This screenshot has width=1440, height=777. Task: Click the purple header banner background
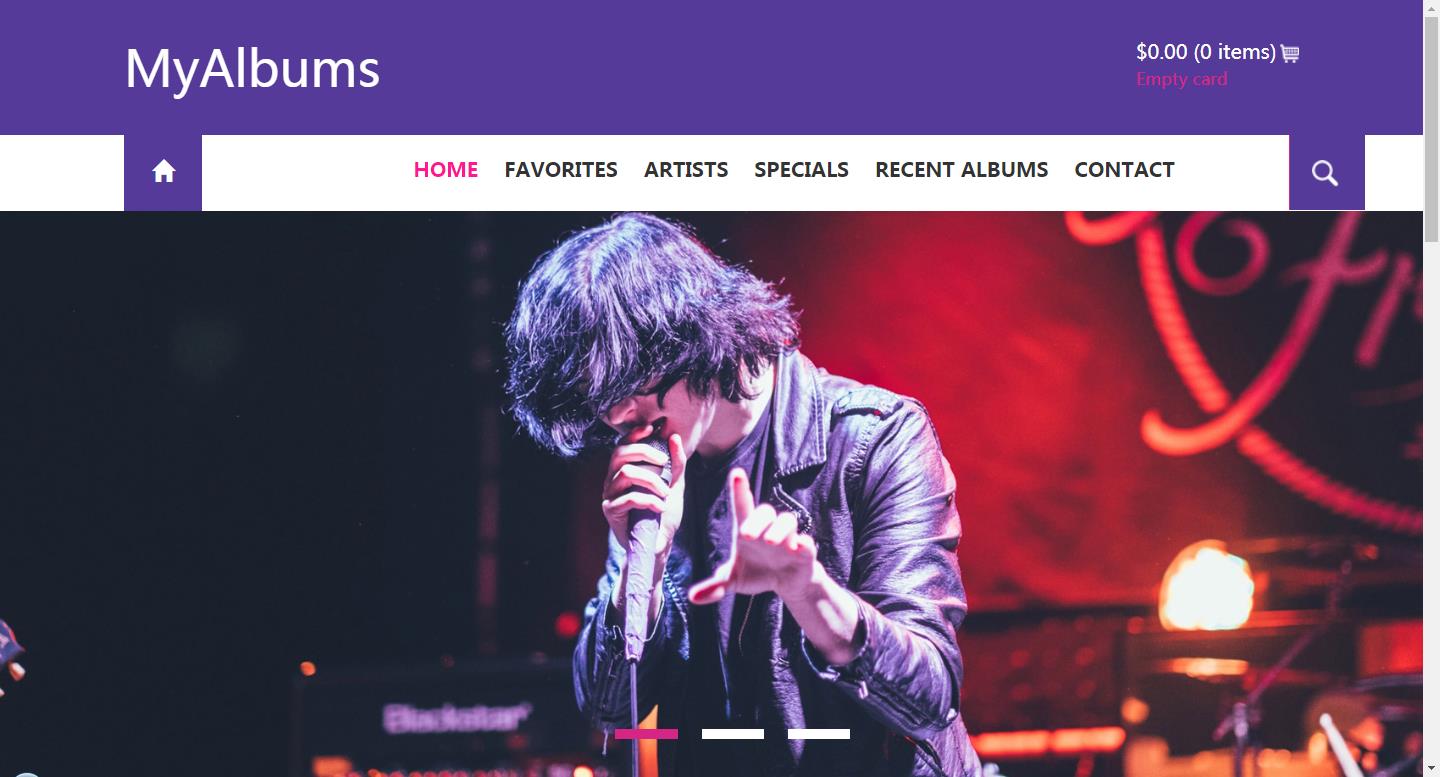(750, 67)
